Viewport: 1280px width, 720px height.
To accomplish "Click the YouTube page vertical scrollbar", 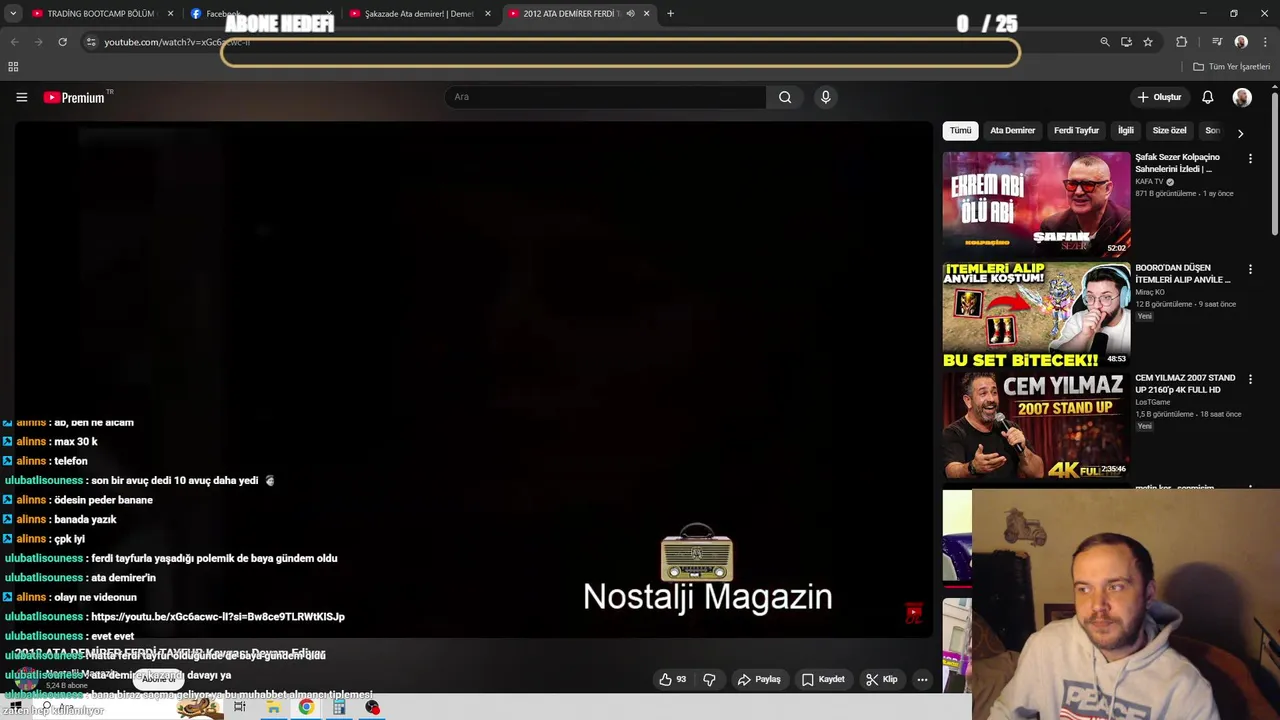I will click(x=1274, y=165).
